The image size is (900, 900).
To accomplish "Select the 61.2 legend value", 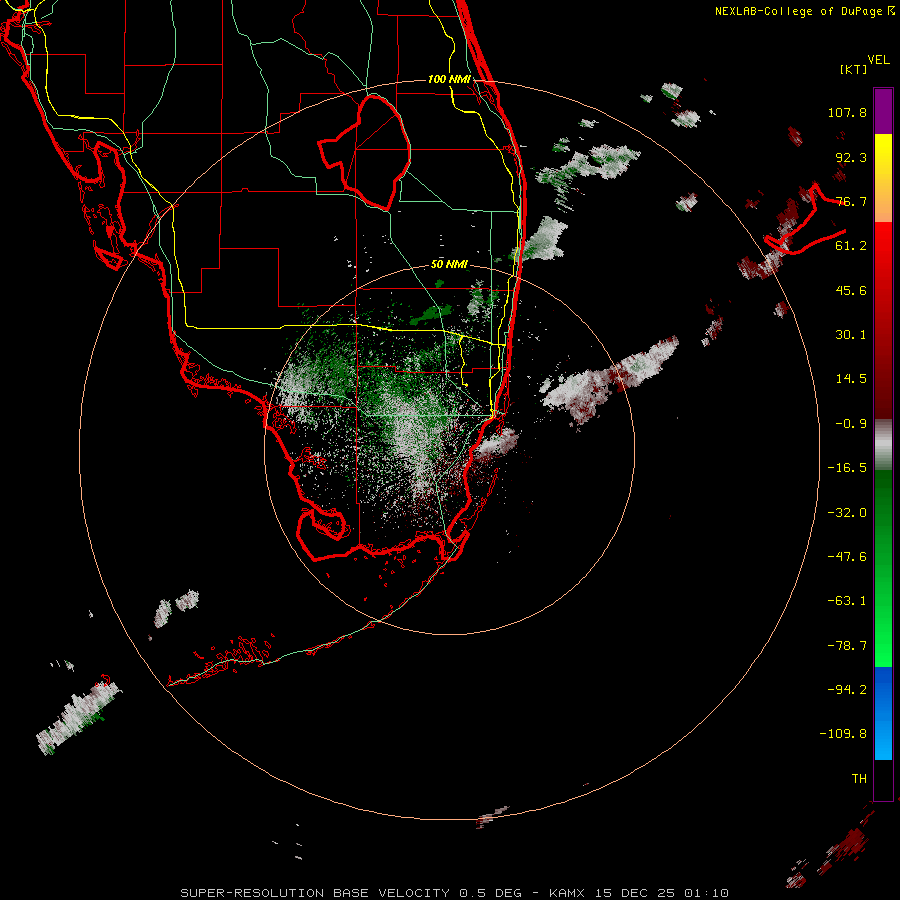I will tap(851, 246).
